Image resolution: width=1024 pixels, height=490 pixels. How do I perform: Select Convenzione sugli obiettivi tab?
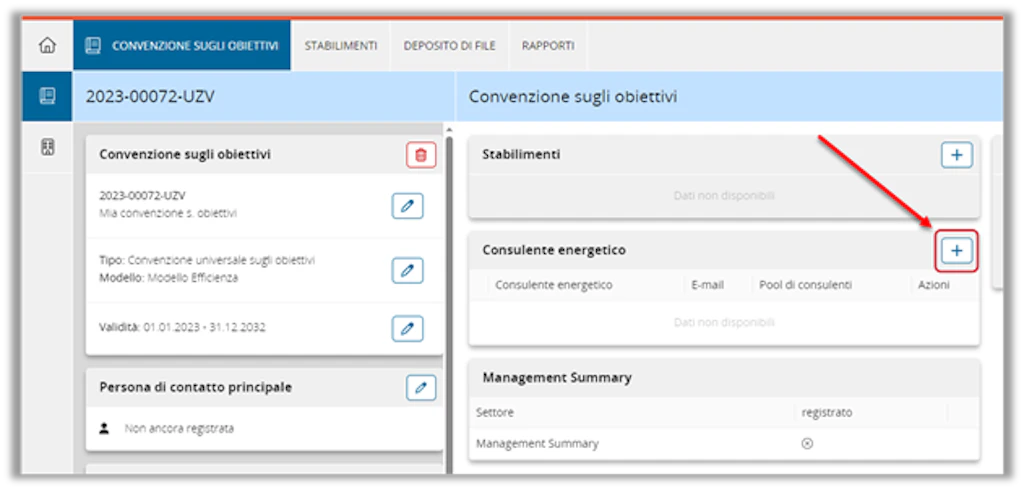click(182, 46)
